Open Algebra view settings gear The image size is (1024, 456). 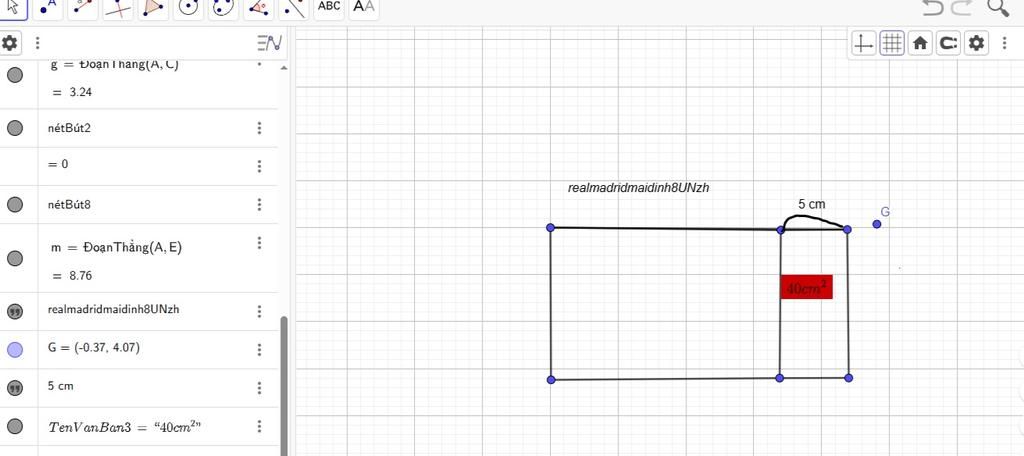(9, 43)
